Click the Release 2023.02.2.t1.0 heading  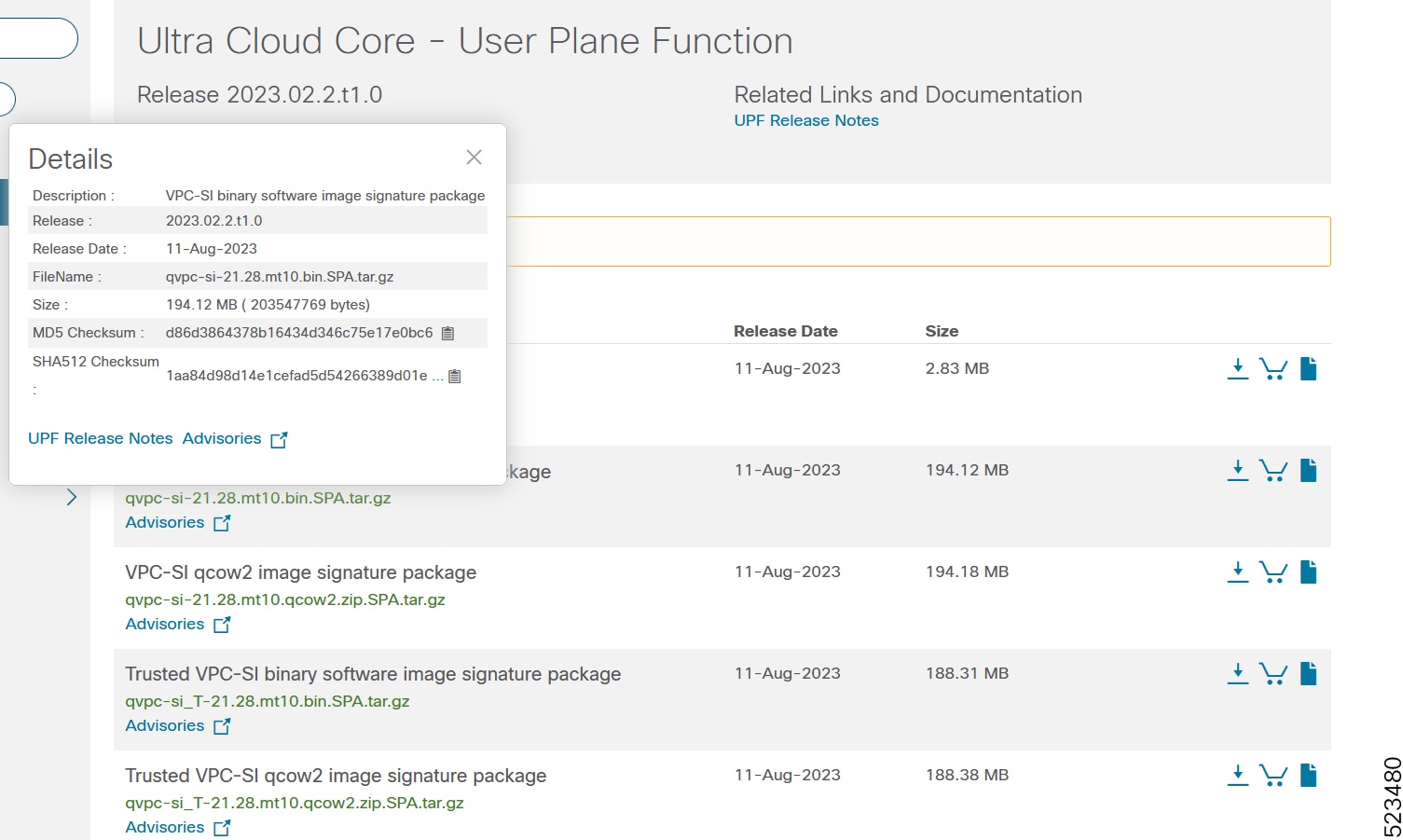[x=259, y=95]
